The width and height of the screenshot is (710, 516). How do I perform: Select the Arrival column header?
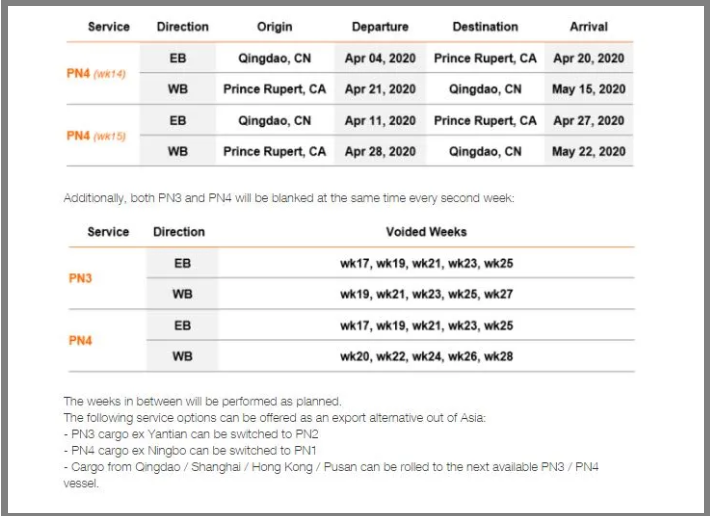click(588, 27)
